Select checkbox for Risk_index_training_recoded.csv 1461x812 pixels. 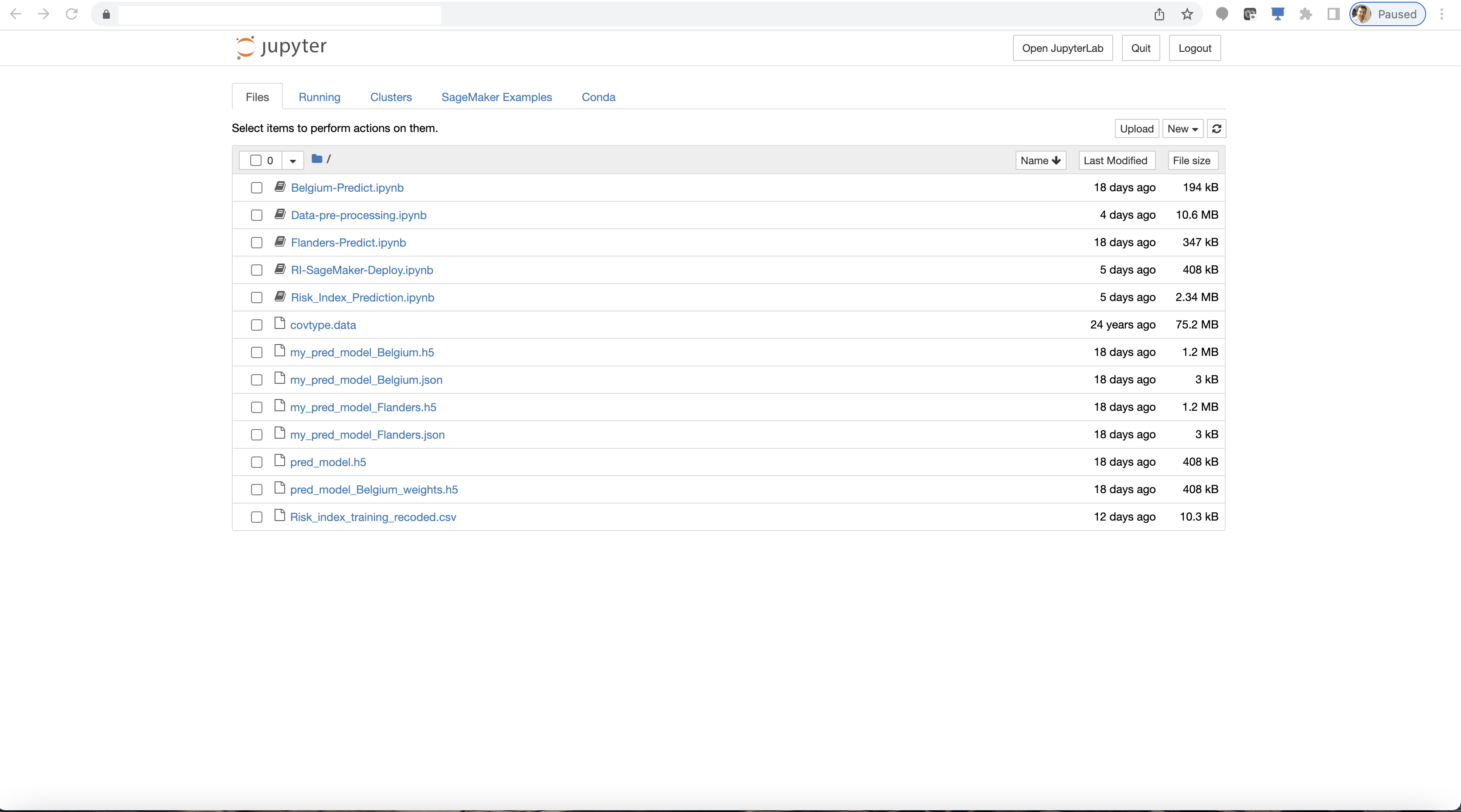coord(256,517)
